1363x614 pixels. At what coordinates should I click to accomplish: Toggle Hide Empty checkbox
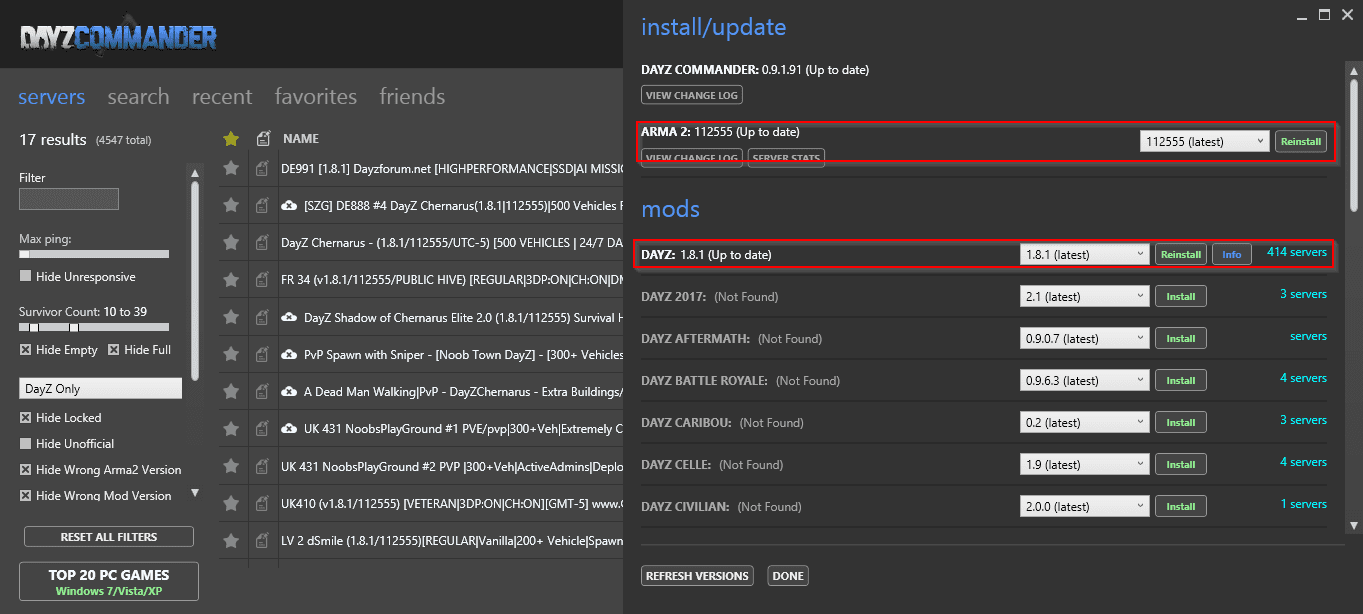[x=26, y=350]
